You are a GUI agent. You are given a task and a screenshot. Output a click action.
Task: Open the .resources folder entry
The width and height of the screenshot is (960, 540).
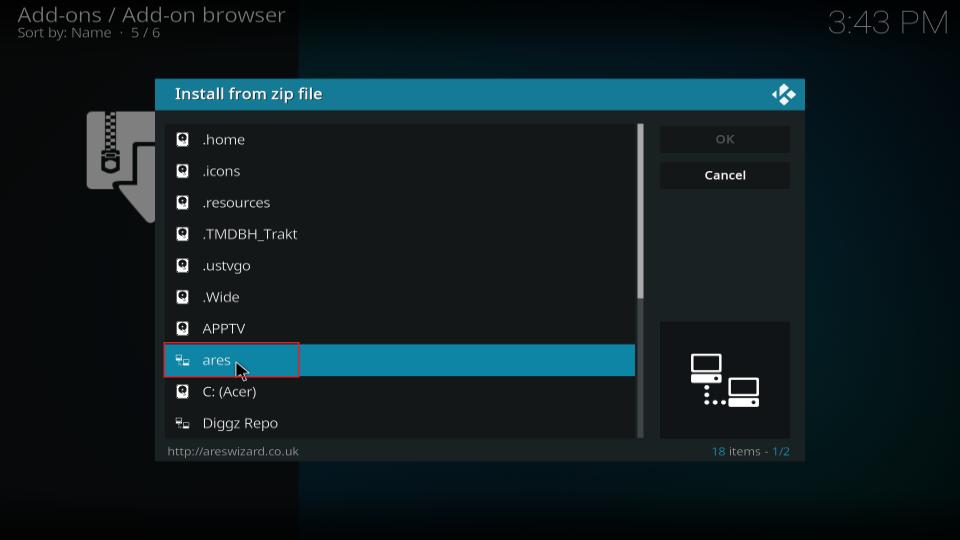click(400, 203)
